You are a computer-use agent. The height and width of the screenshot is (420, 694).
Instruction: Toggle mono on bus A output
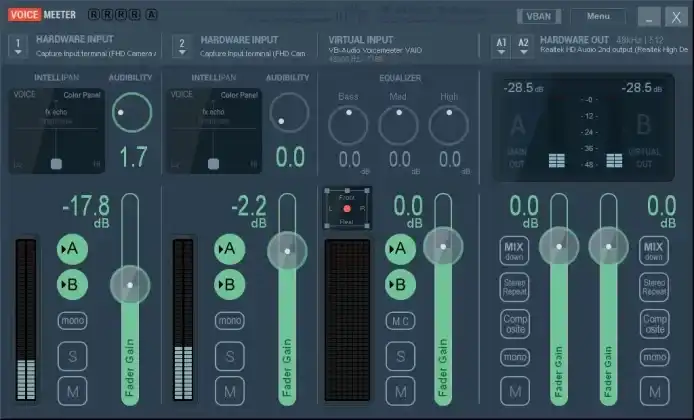pyautogui.click(x=514, y=357)
